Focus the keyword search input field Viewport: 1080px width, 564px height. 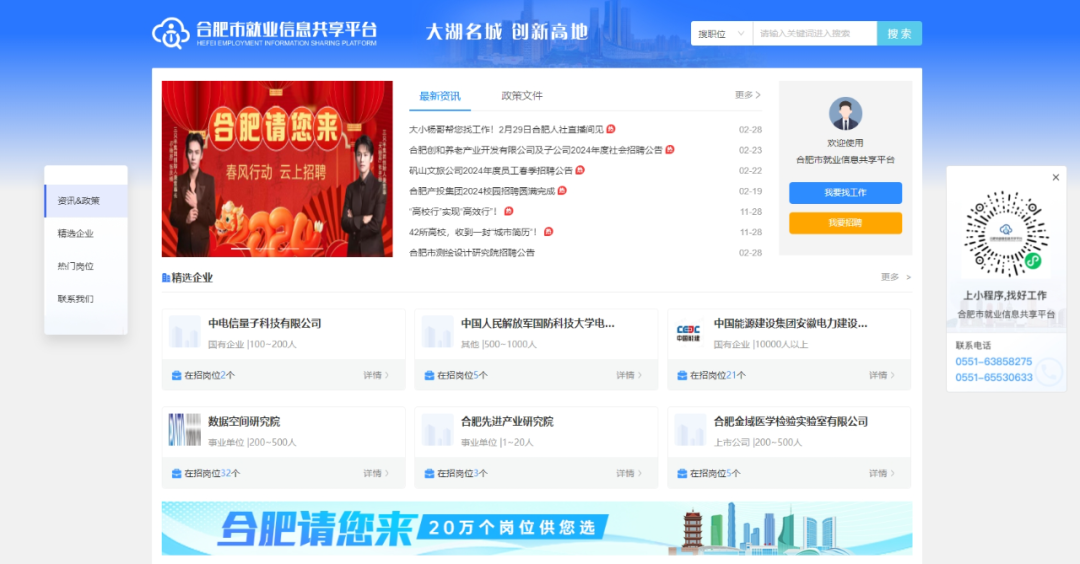[815, 33]
